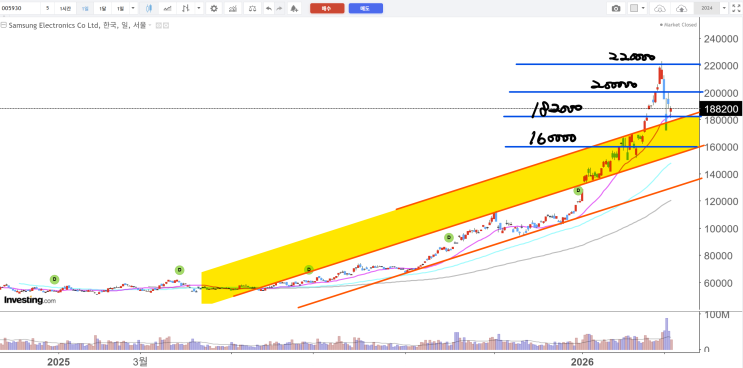Save chart layout with cloud upload icon
Screen dimensions: 743x368
click(681, 9)
